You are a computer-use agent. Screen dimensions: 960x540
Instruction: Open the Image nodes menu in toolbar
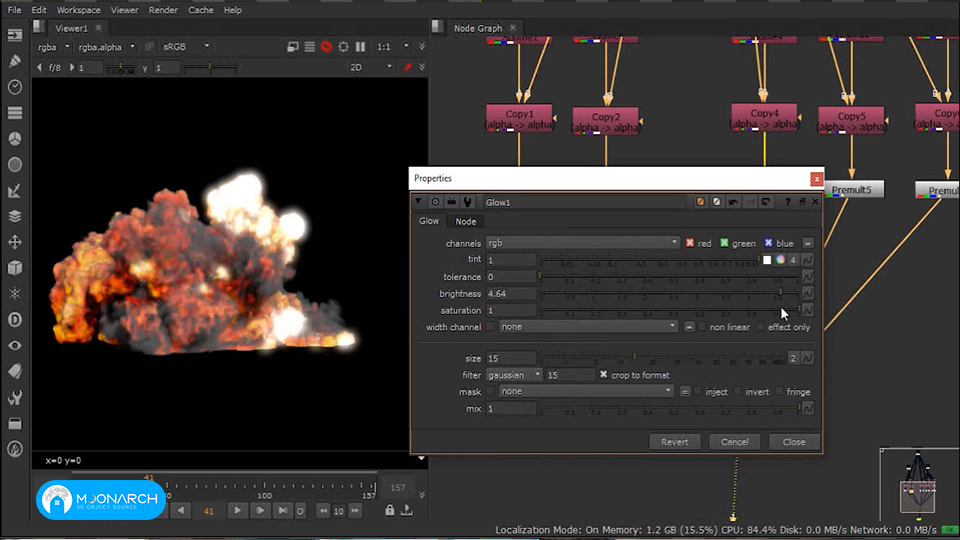click(x=15, y=36)
